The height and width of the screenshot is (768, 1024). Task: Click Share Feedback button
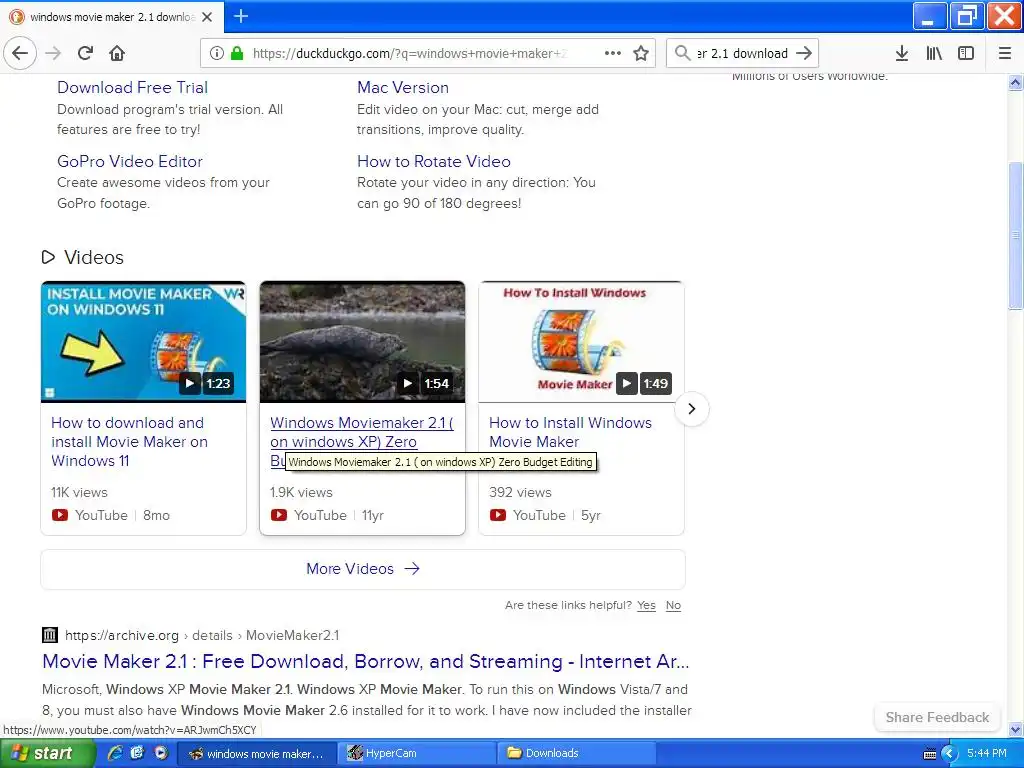937,717
